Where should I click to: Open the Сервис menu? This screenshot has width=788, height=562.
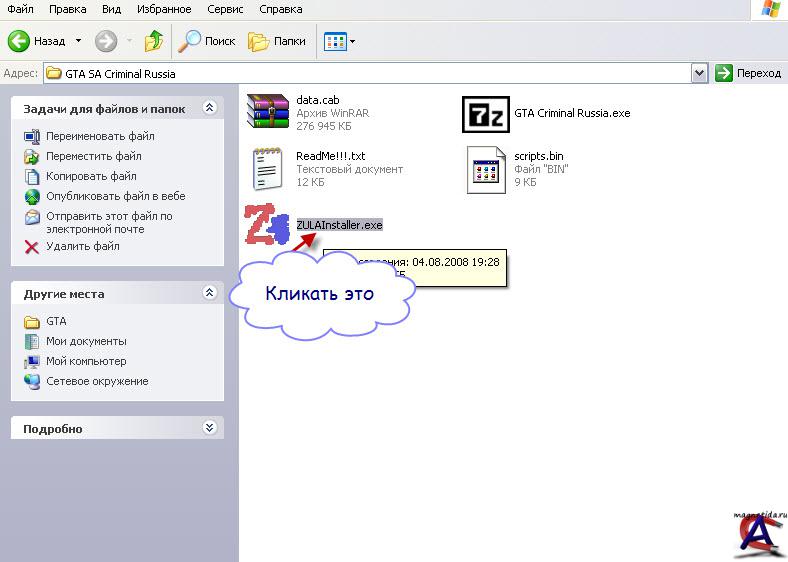pyautogui.click(x=225, y=9)
